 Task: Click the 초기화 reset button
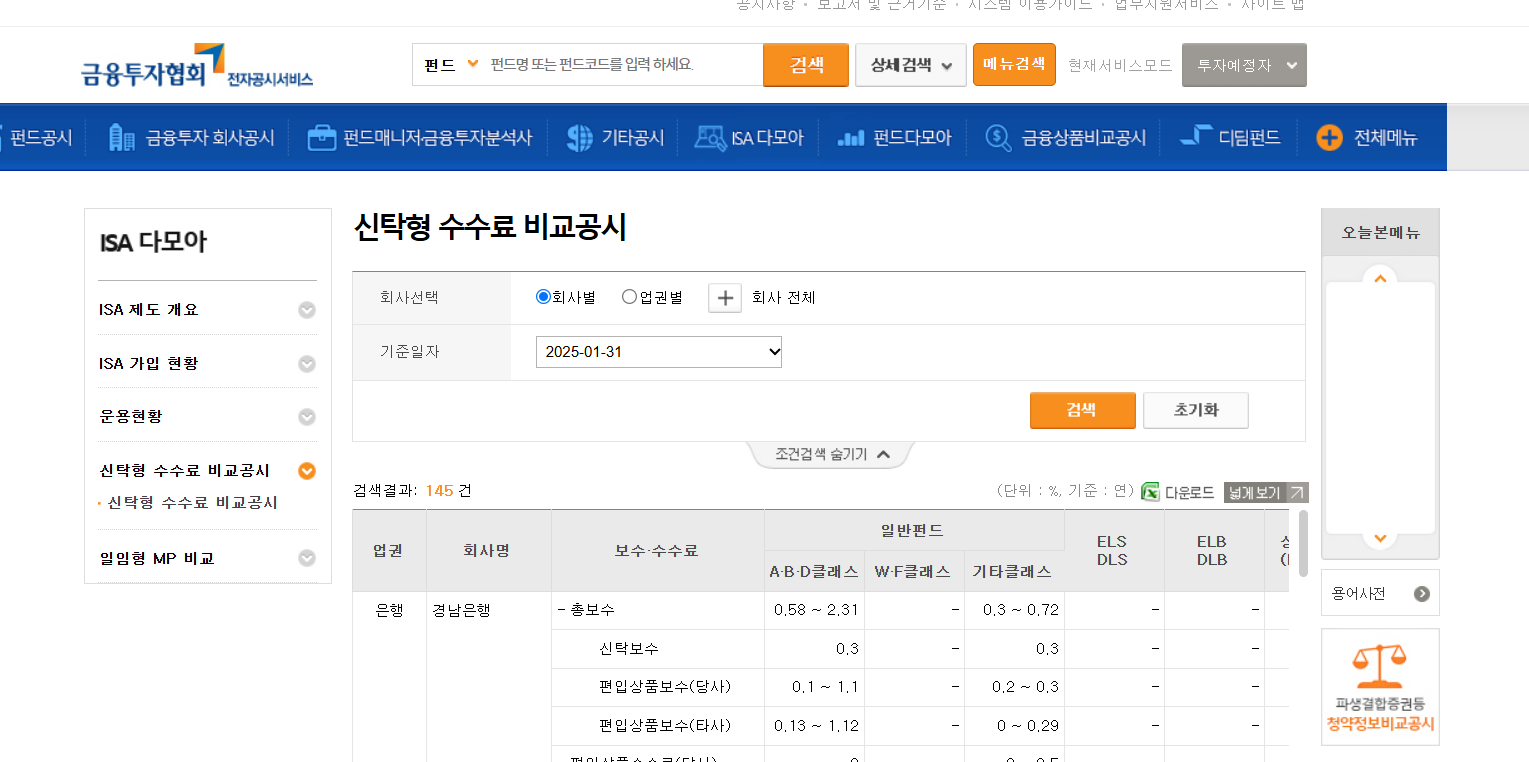click(1196, 410)
